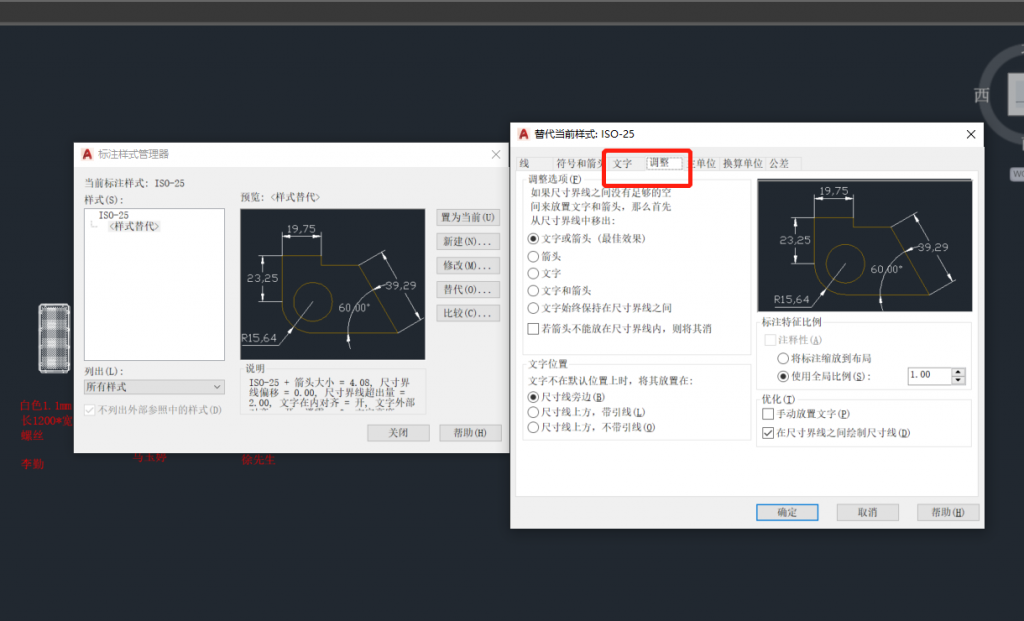1024x621 pixels.
Task: Click the AutoCAD logo in 标注样式管理器 title bar
Action: 88,154
